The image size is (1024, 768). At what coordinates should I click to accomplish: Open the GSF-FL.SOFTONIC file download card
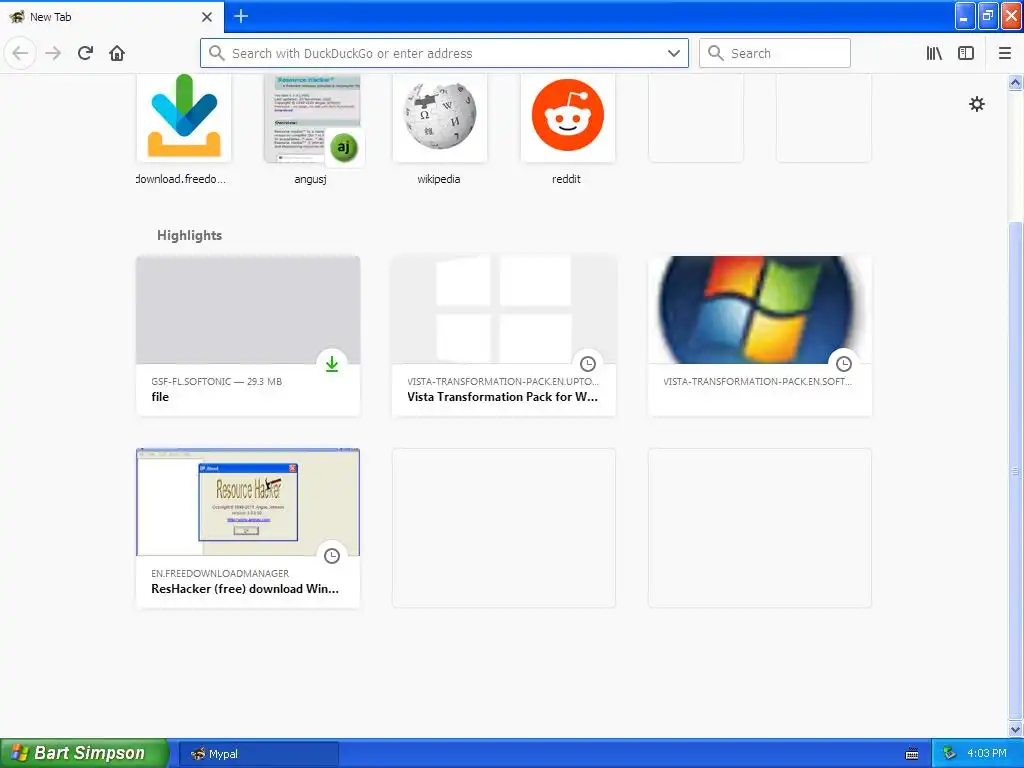(x=248, y=336)
